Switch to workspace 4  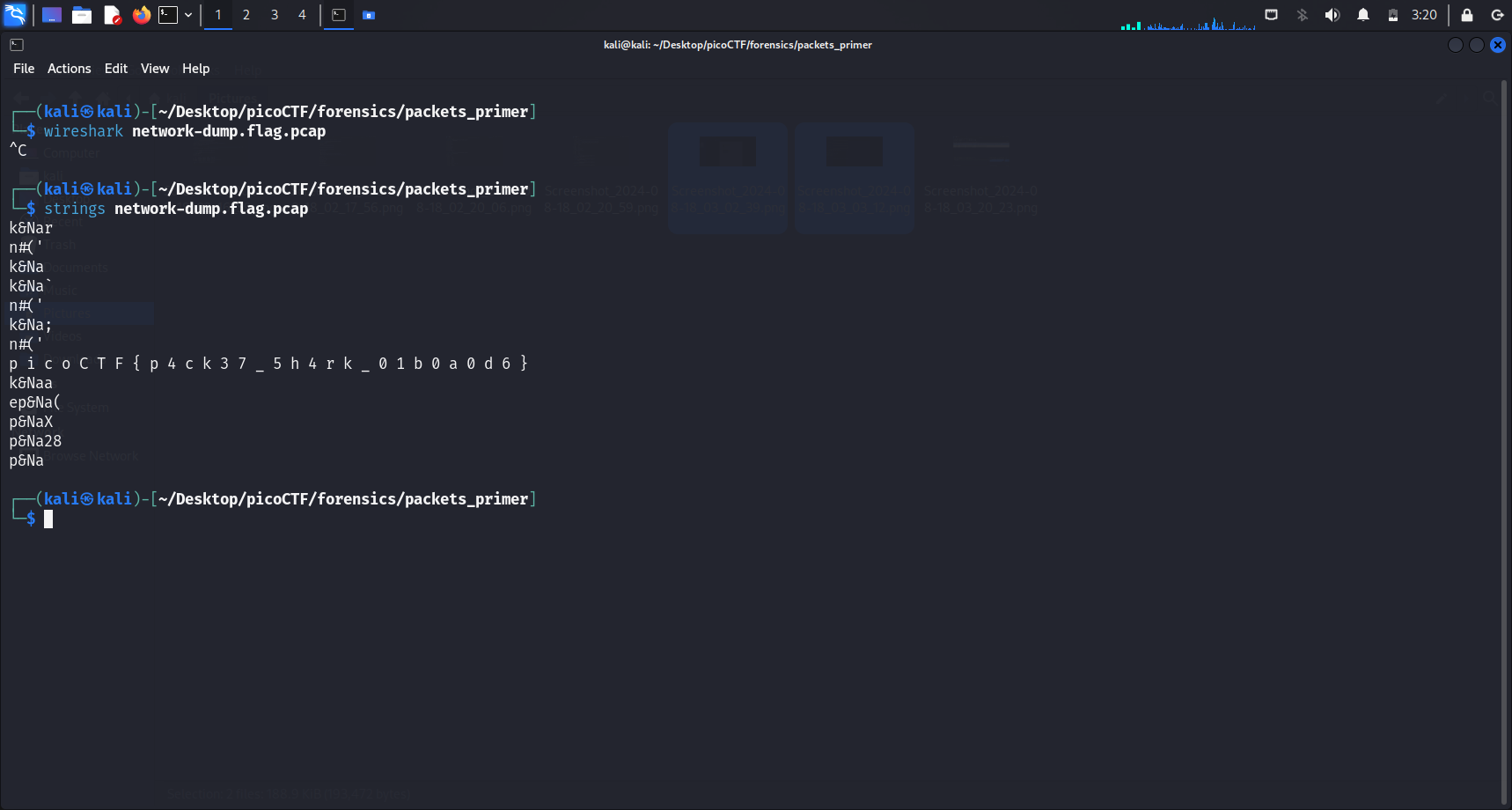[302, 15]
